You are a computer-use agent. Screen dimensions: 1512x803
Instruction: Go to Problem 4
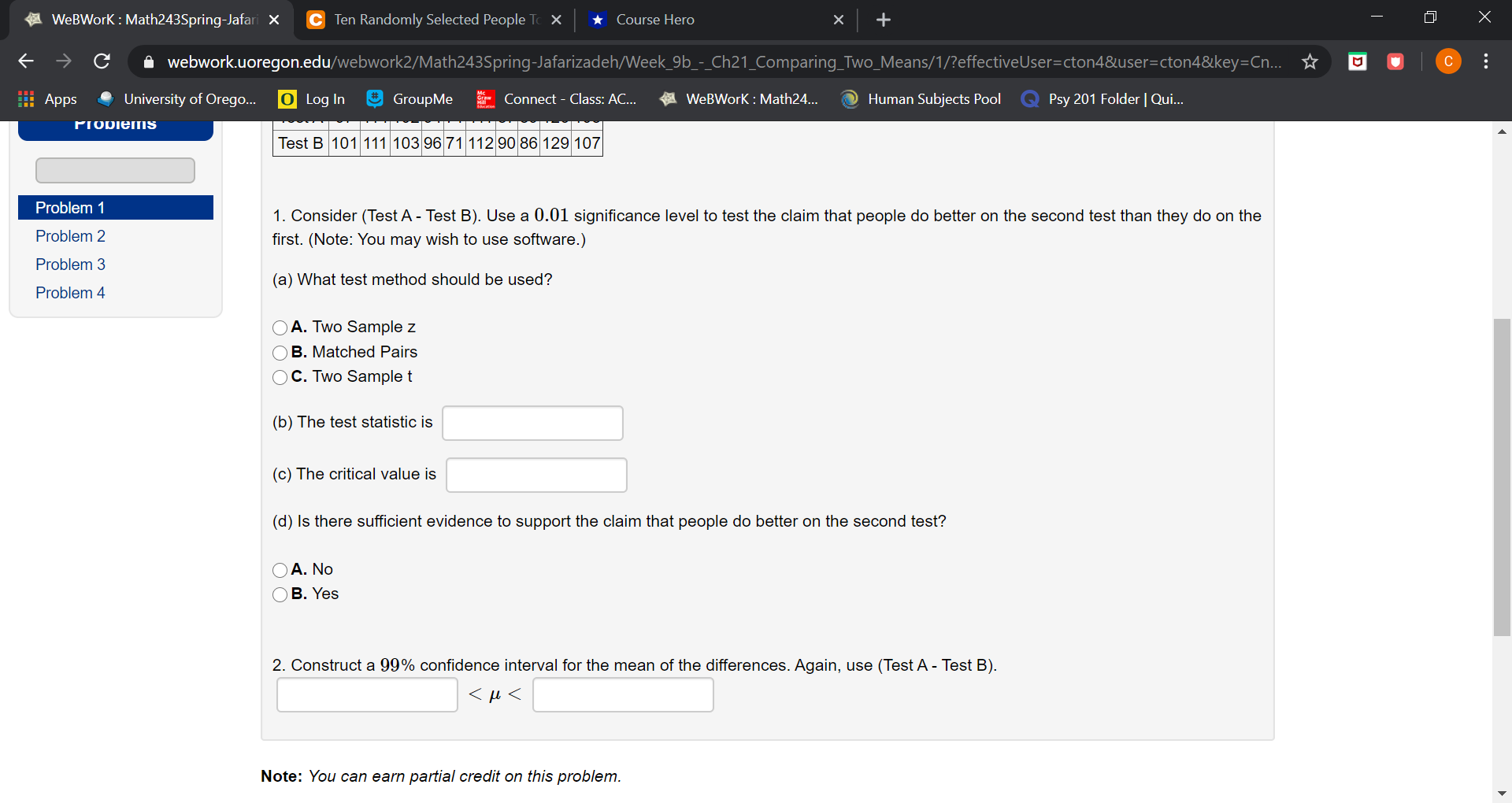70,293
